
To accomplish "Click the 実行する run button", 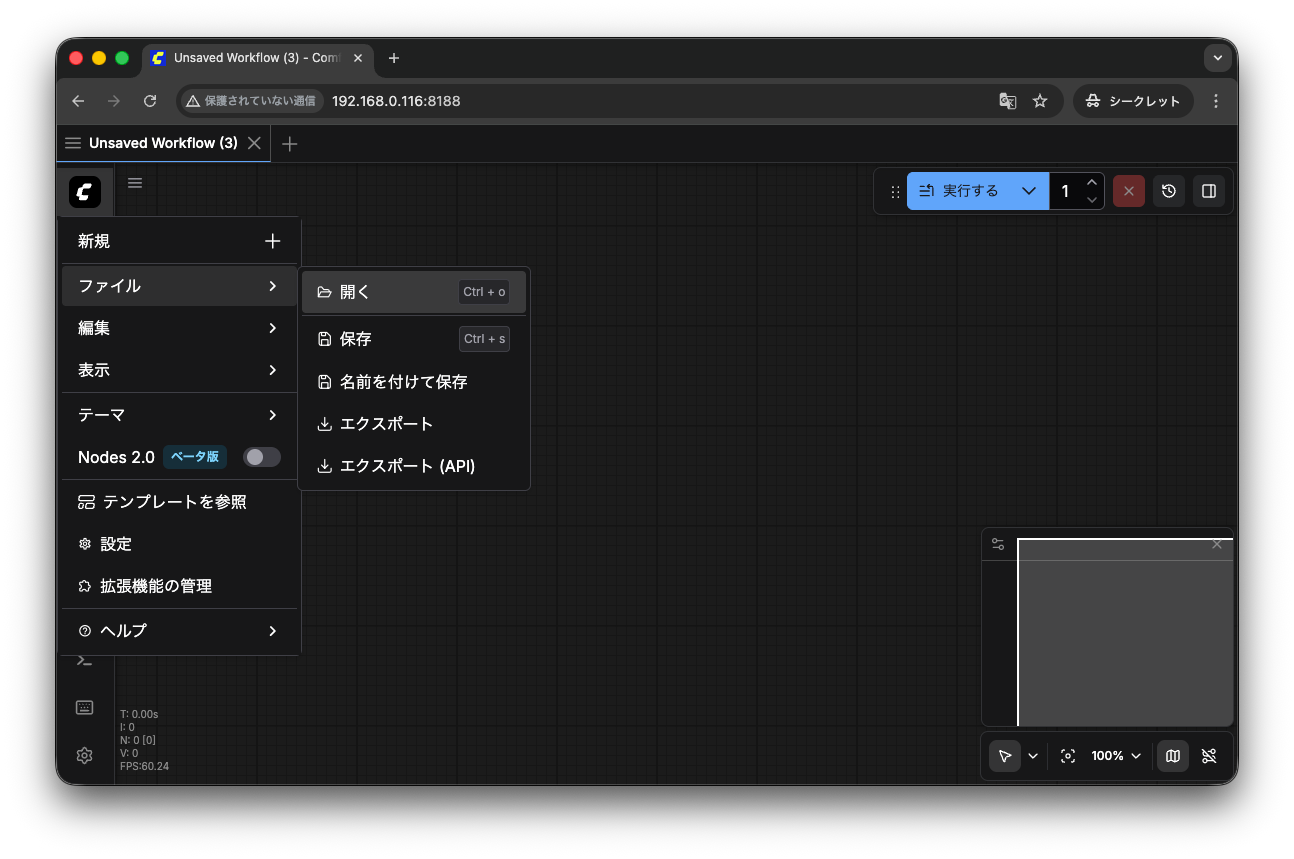I will [960, 191].
